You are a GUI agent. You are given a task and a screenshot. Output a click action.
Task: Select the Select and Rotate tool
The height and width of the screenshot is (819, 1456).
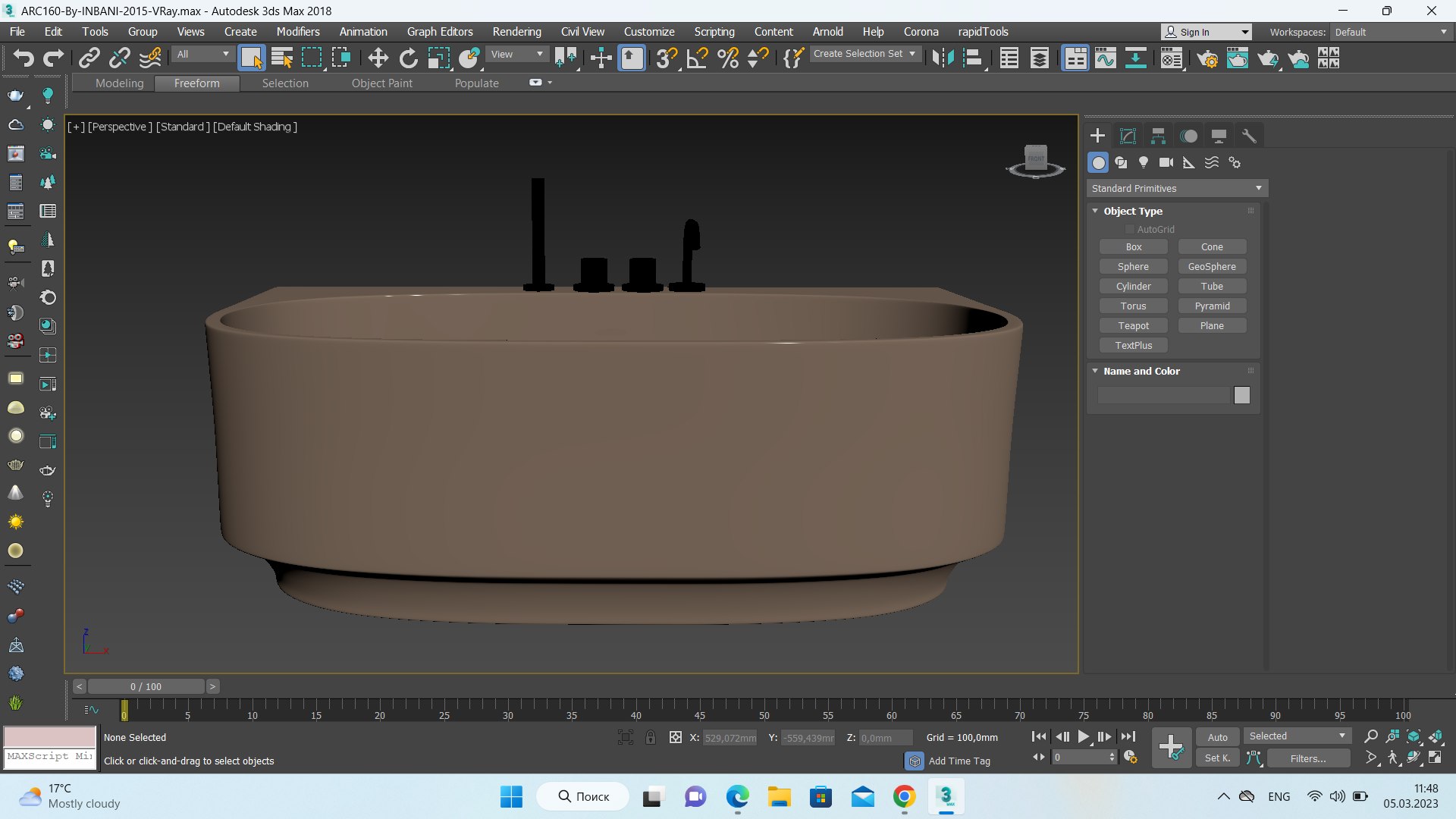(x=408, y=58)
